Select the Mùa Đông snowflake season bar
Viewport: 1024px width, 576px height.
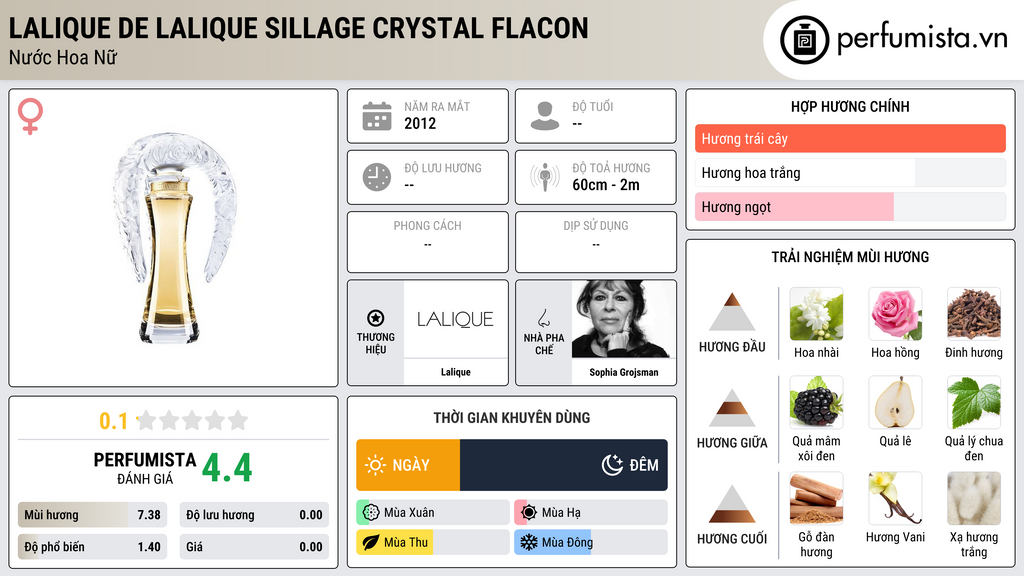click(x=590, y=542)
